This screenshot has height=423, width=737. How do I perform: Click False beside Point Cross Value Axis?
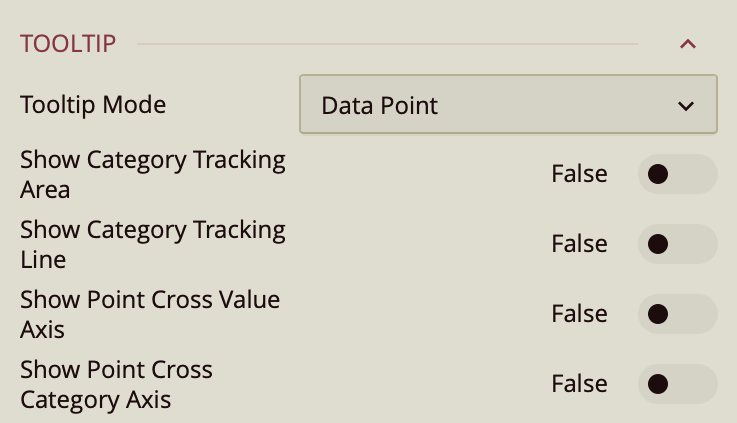point(579,314)
